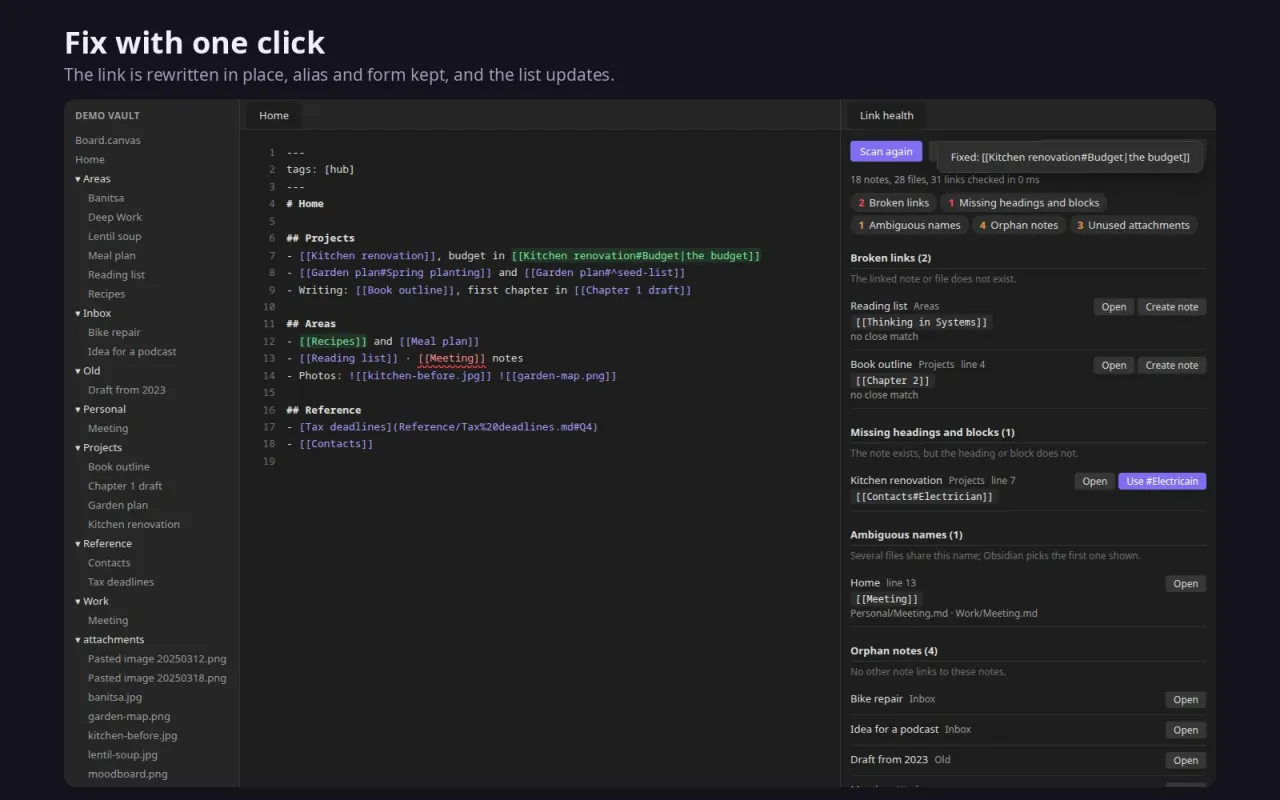Follow the [[Chapter 1 draft]] link in the editor
Viewport: 1280px width, 800px height.
tap(632, 290)
